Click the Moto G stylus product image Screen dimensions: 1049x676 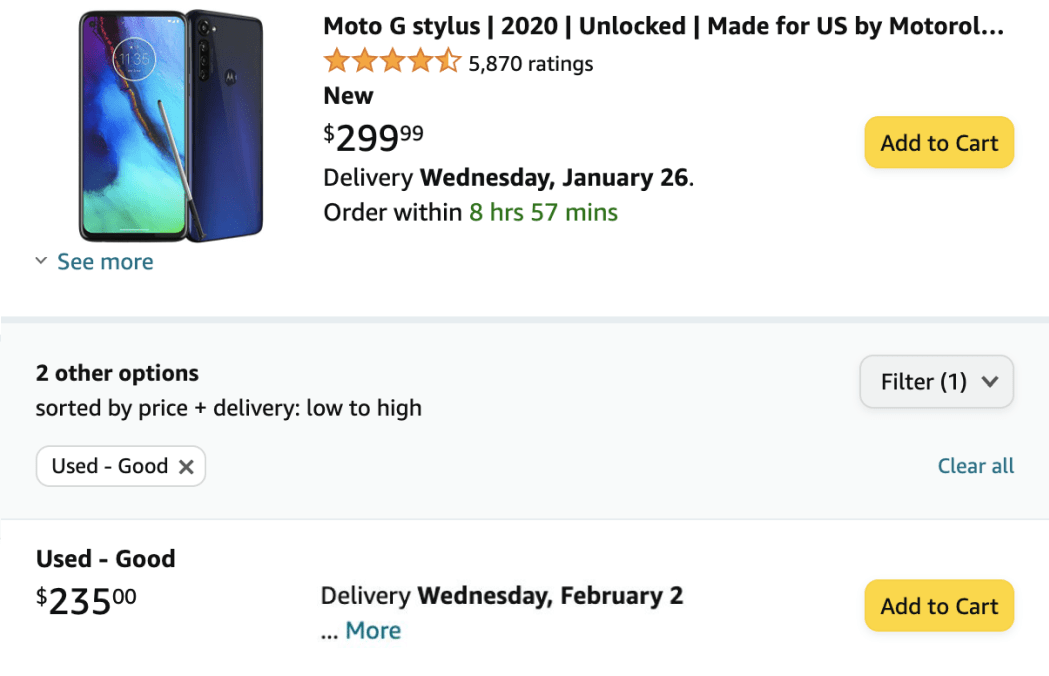[171, 126]
